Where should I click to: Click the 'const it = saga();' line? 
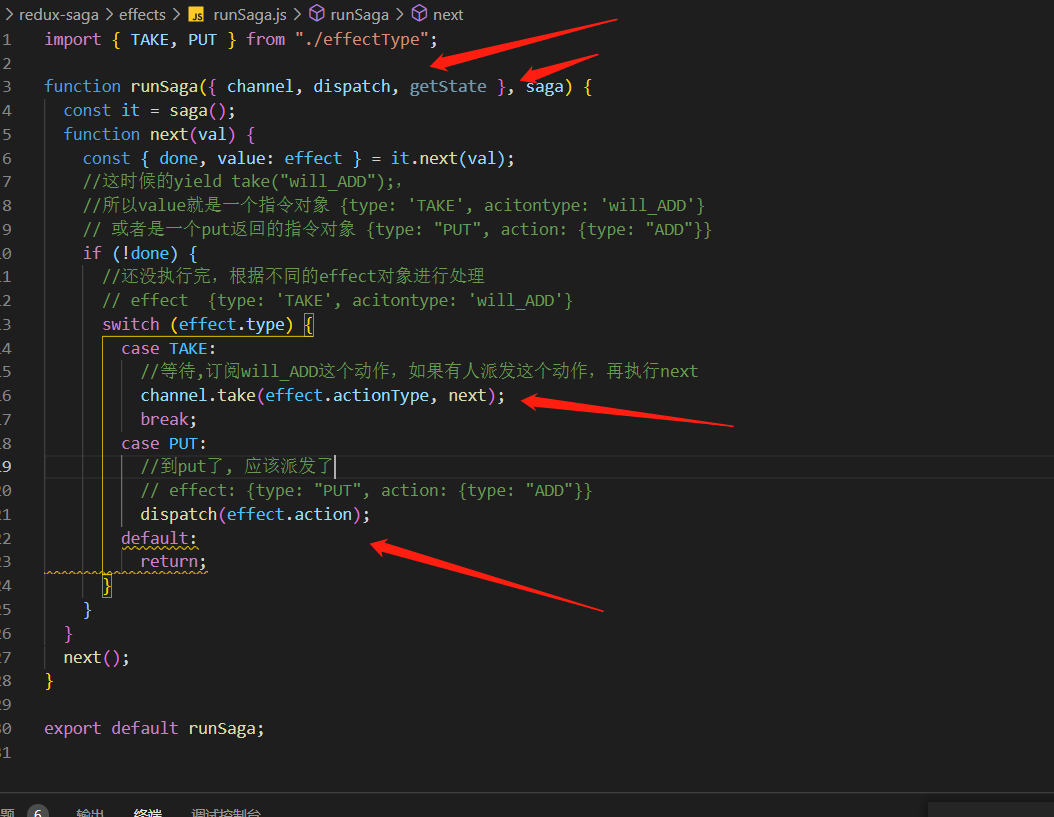pyautogui.click(x=149, y=110)
